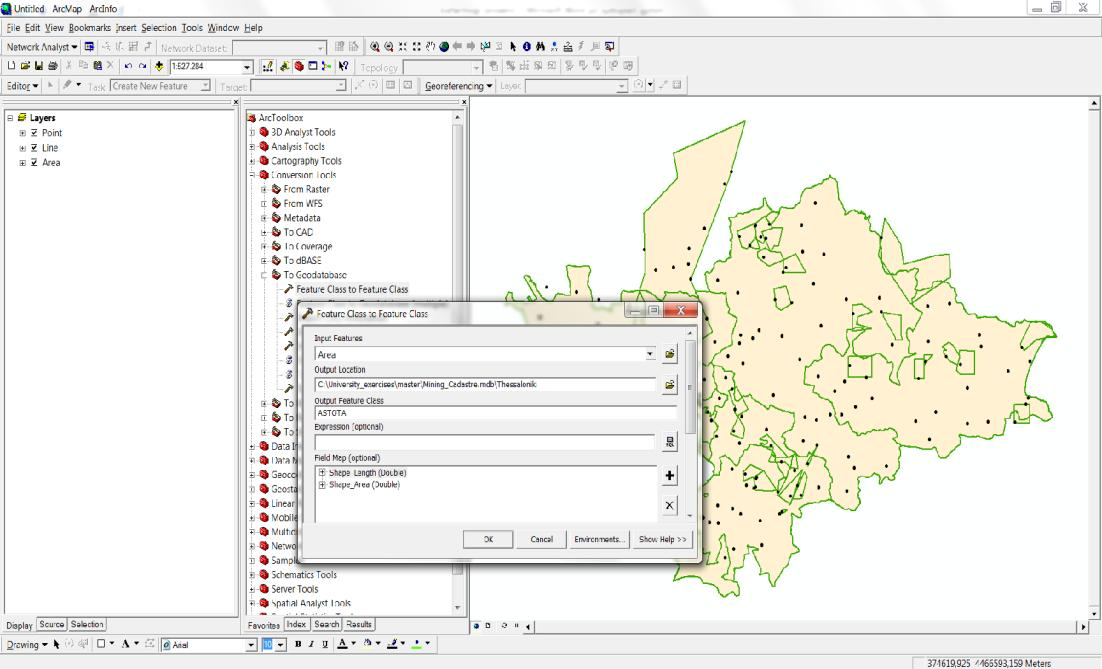Expand Shape_Length field in Field Map
1102x669 pixels.
click(322, 473)
